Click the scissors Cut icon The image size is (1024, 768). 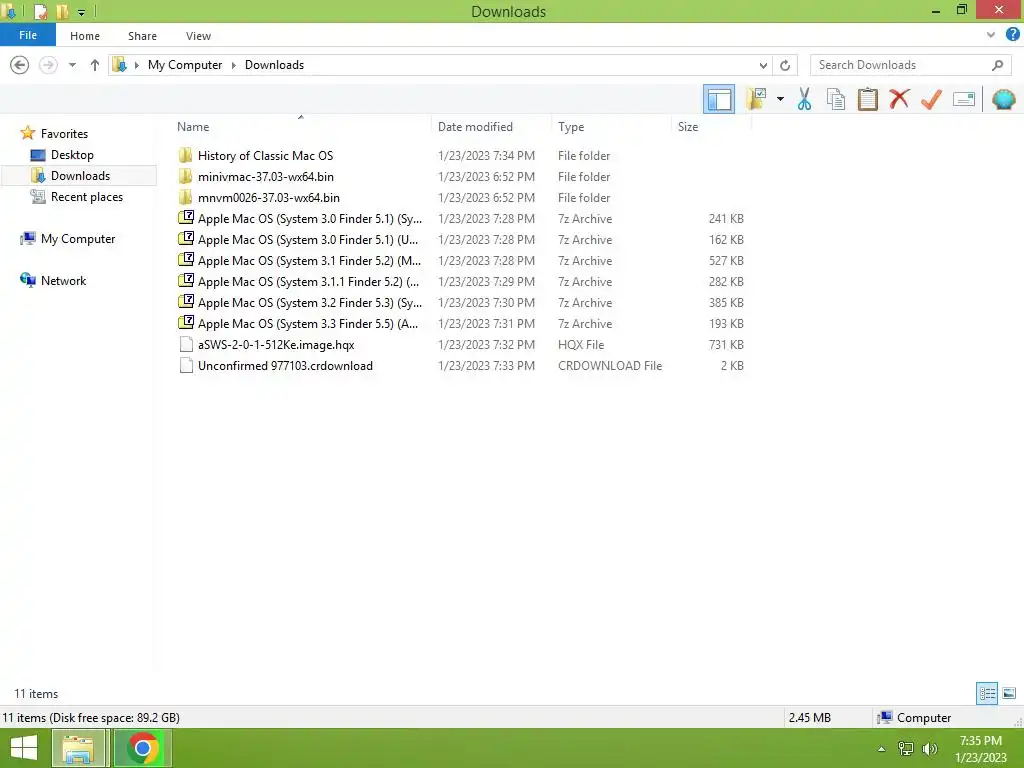point(804,99)
